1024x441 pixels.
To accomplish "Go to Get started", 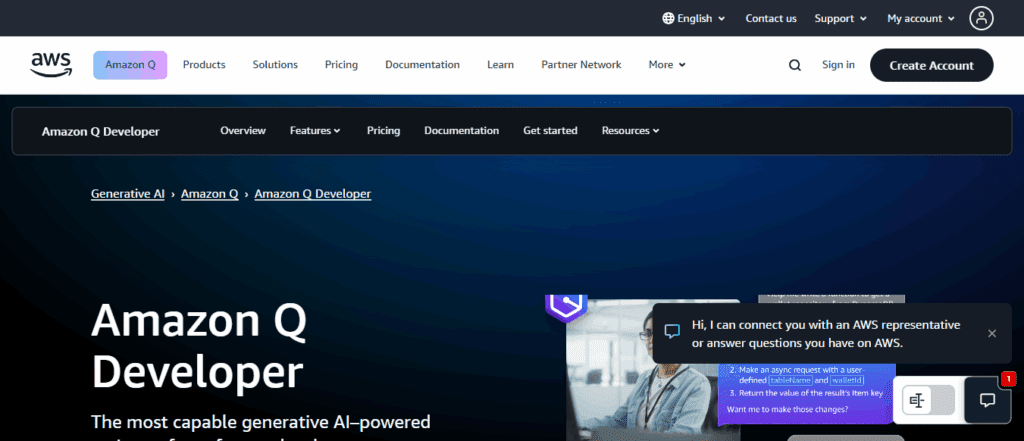I will click(x=551, y=131).
